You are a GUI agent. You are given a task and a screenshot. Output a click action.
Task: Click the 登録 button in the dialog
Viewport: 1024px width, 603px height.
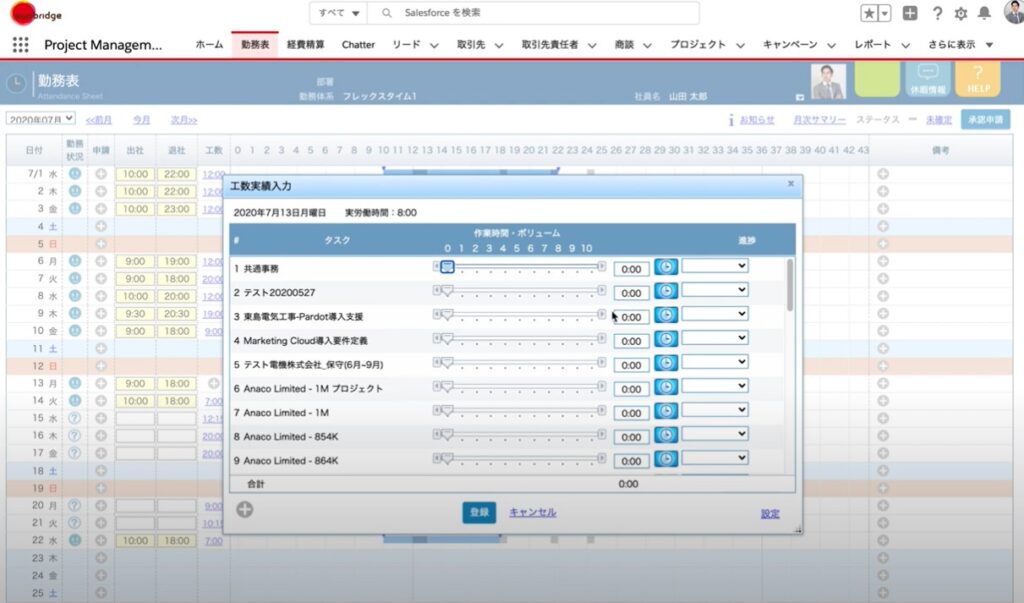click(479, 513)
